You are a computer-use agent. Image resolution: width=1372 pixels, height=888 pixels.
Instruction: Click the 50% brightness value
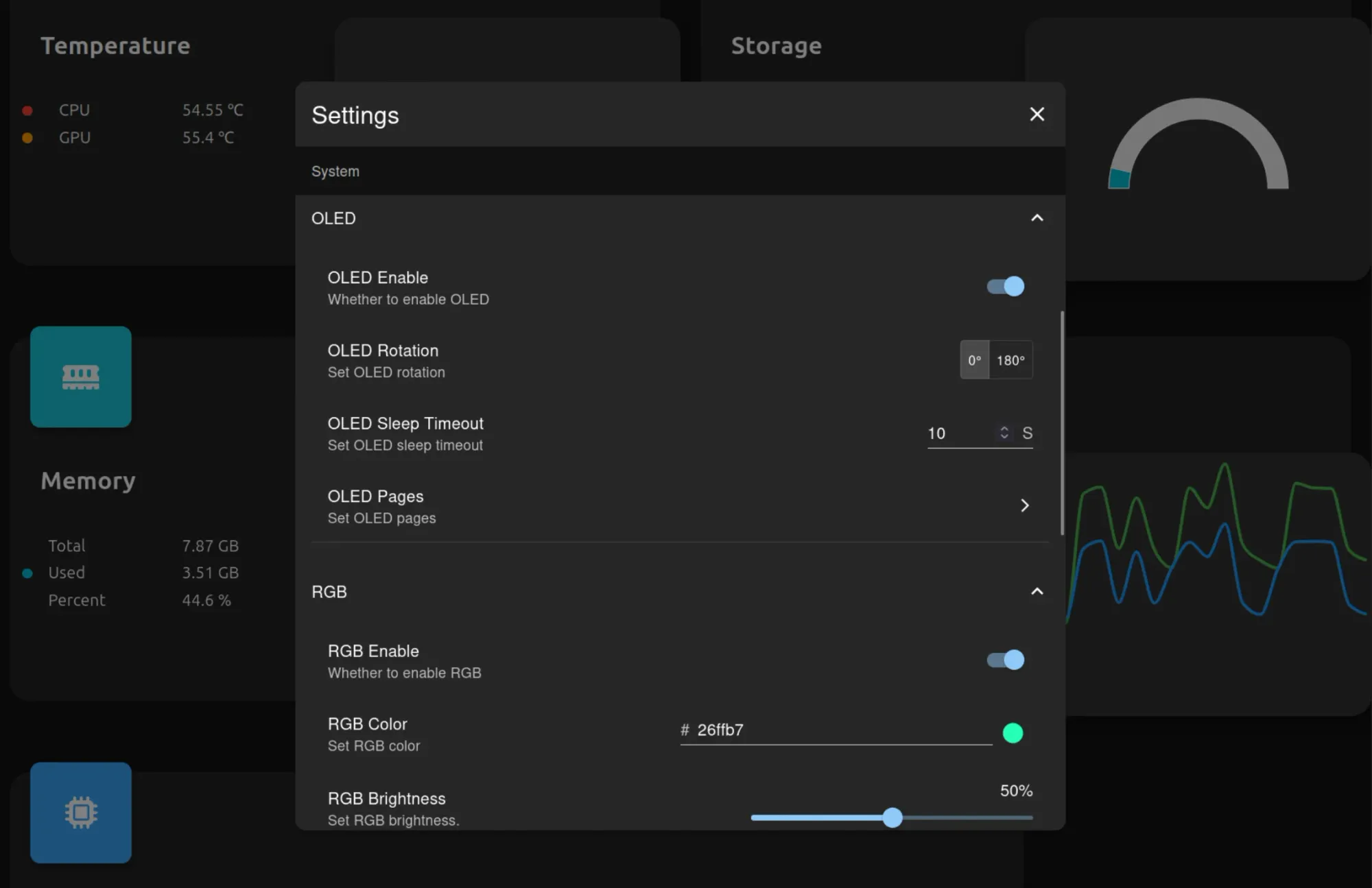tap(1016, 791)
